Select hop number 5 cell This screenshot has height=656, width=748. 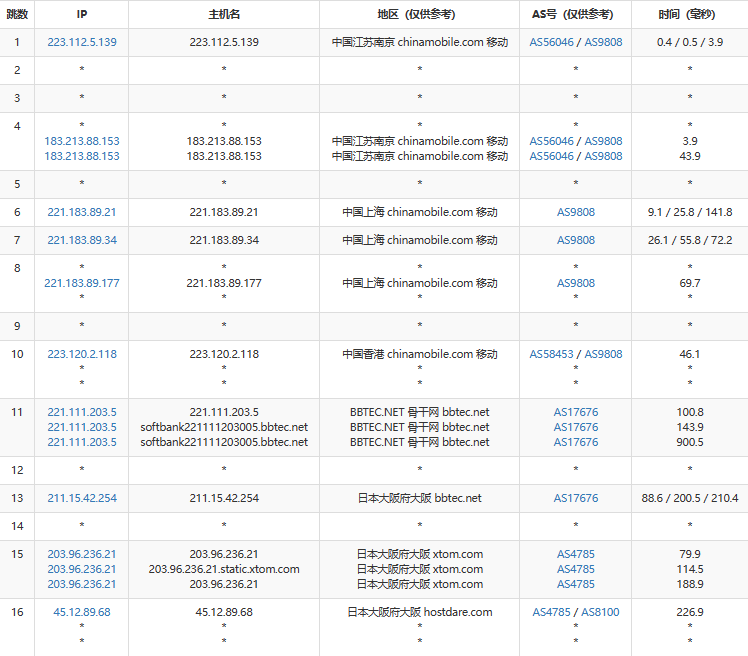17,184
